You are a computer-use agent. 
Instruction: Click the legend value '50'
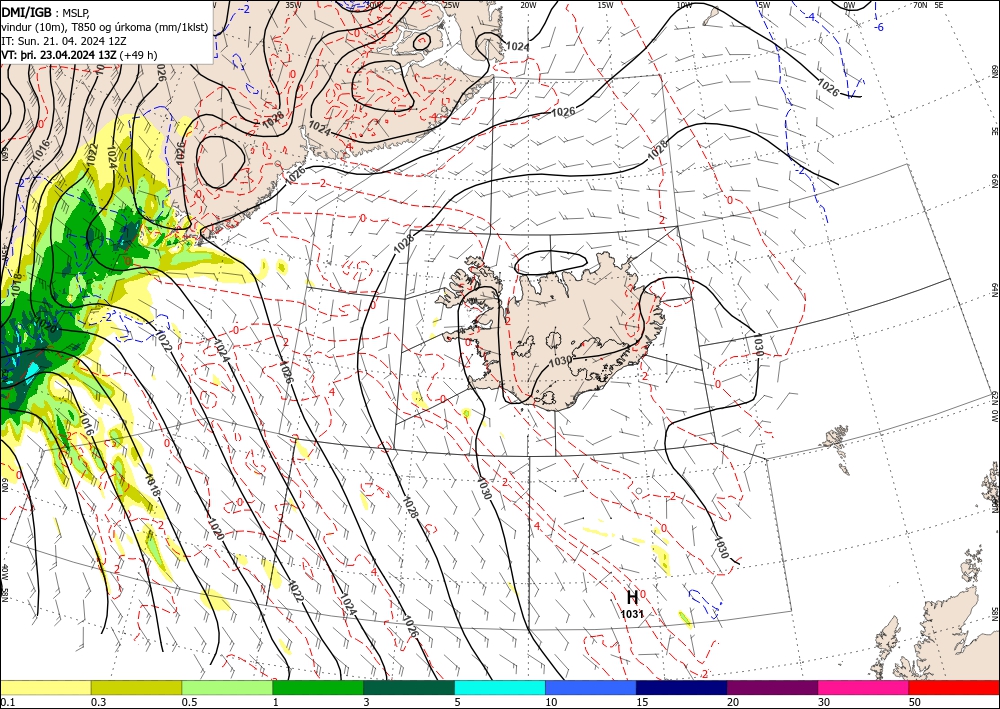pyautogui.click(x=915, y=701)
